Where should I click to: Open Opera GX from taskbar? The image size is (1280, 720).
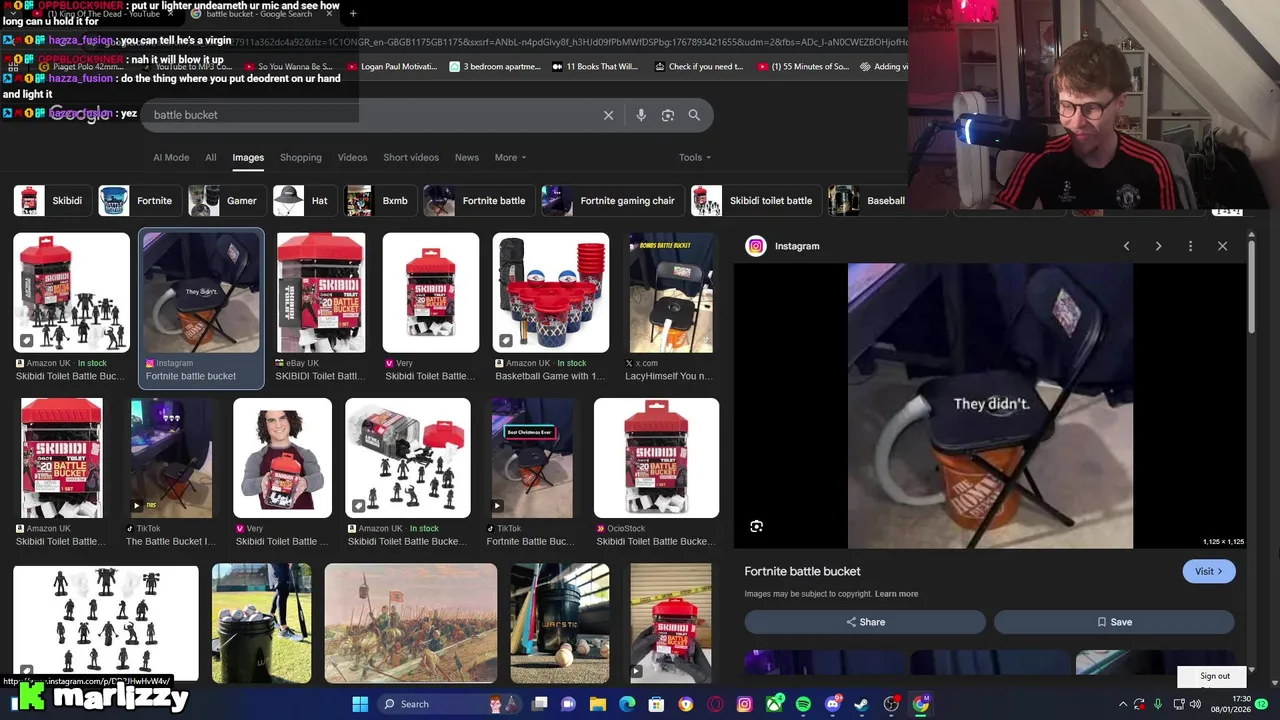pos(715,704)
